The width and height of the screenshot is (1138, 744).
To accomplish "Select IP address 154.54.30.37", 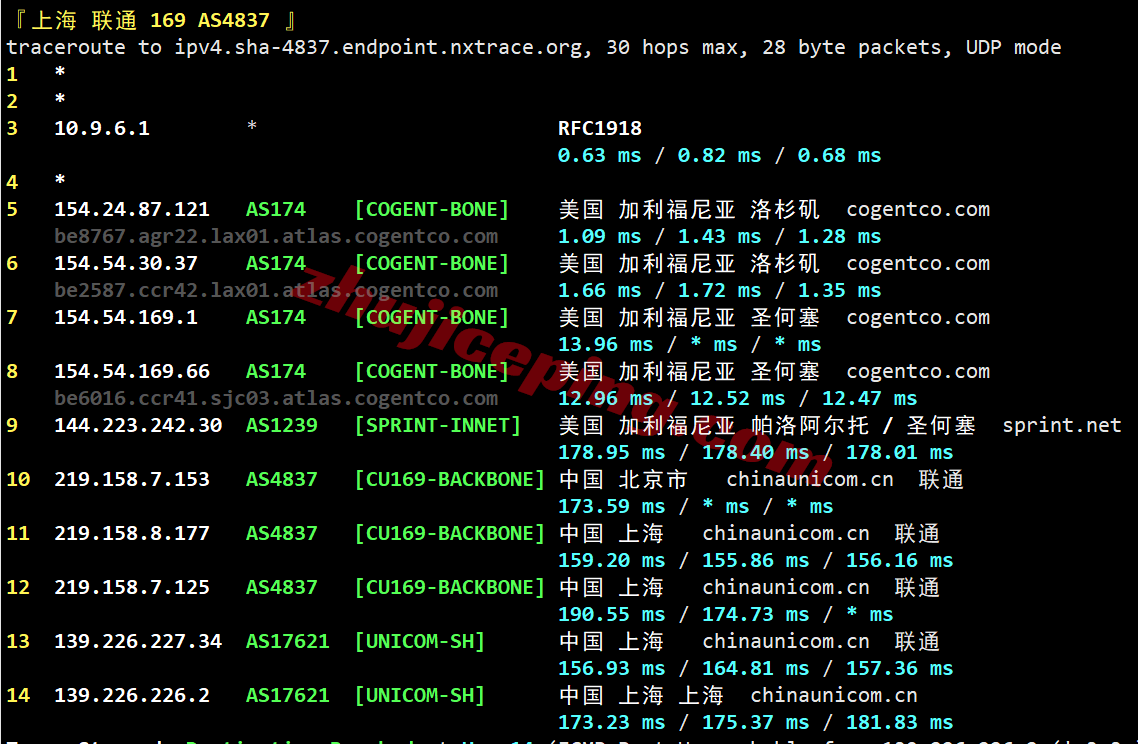I will [x=126, y=263].
